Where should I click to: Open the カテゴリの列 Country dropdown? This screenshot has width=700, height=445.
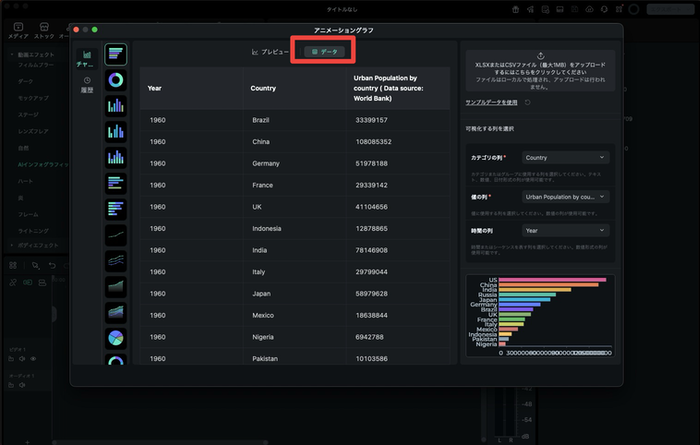pyautogui.click(x=566, y=157)
